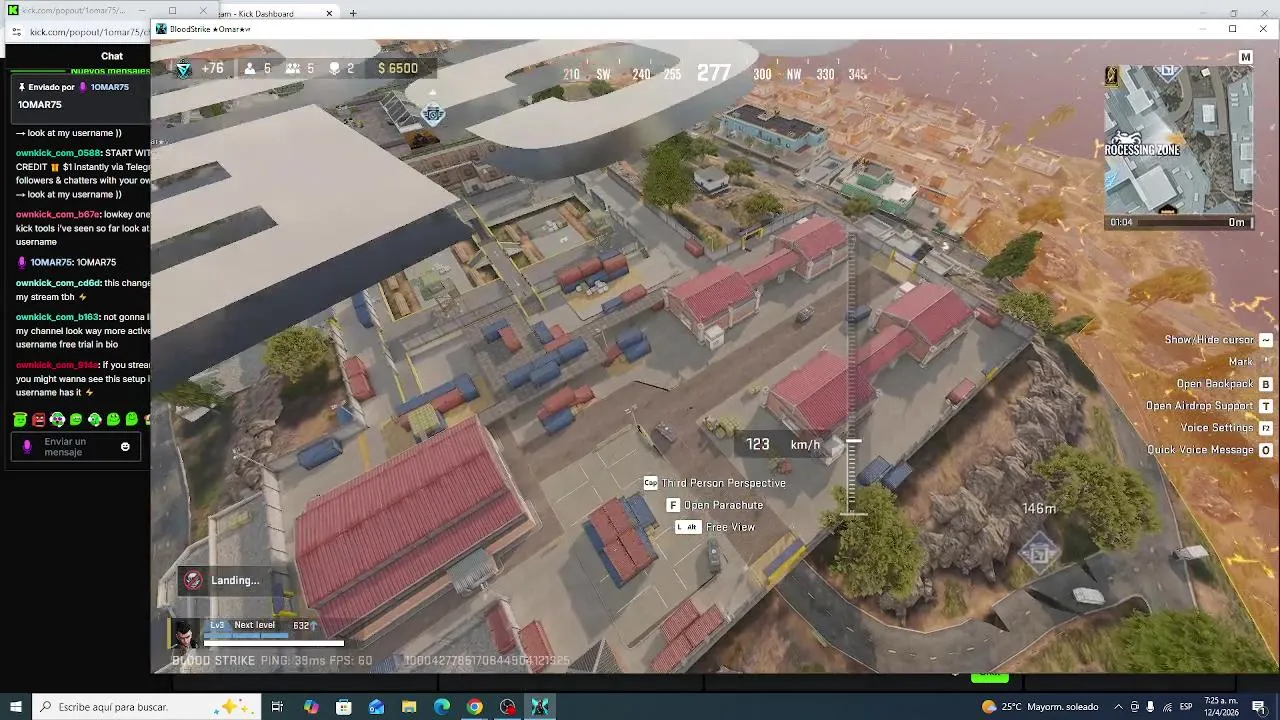Screen dimensions: 1280x720
Task: Click the teammate marker above the rooftop
Action: tap(433, 114)
